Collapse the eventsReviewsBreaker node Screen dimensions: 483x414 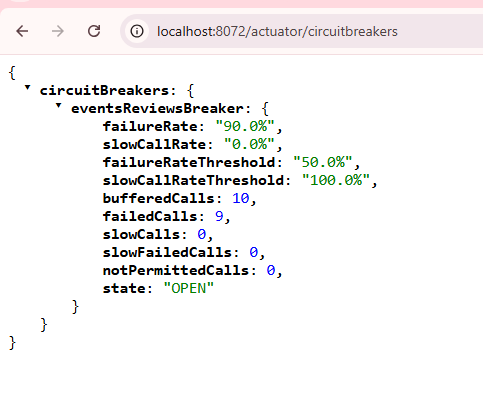pos(58,106)
